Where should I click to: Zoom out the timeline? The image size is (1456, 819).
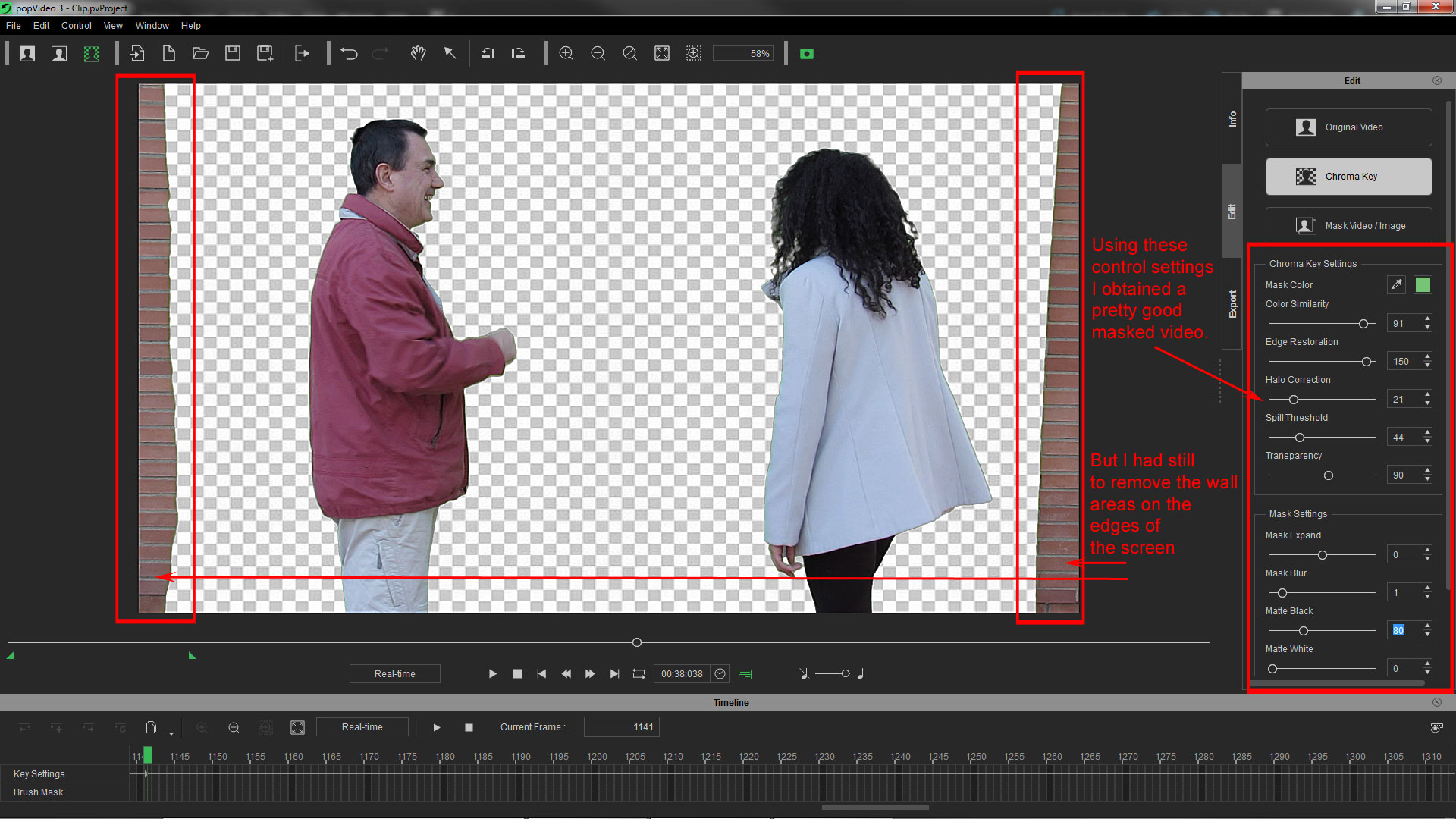pyautogui.click(x=234, y=727)
